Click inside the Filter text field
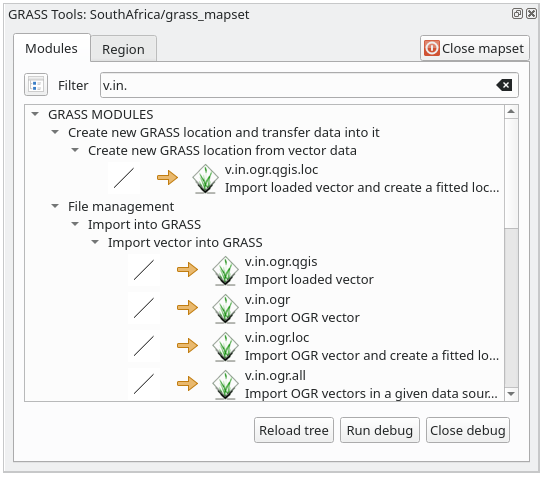The image size is (543, 478). [298, 85]
